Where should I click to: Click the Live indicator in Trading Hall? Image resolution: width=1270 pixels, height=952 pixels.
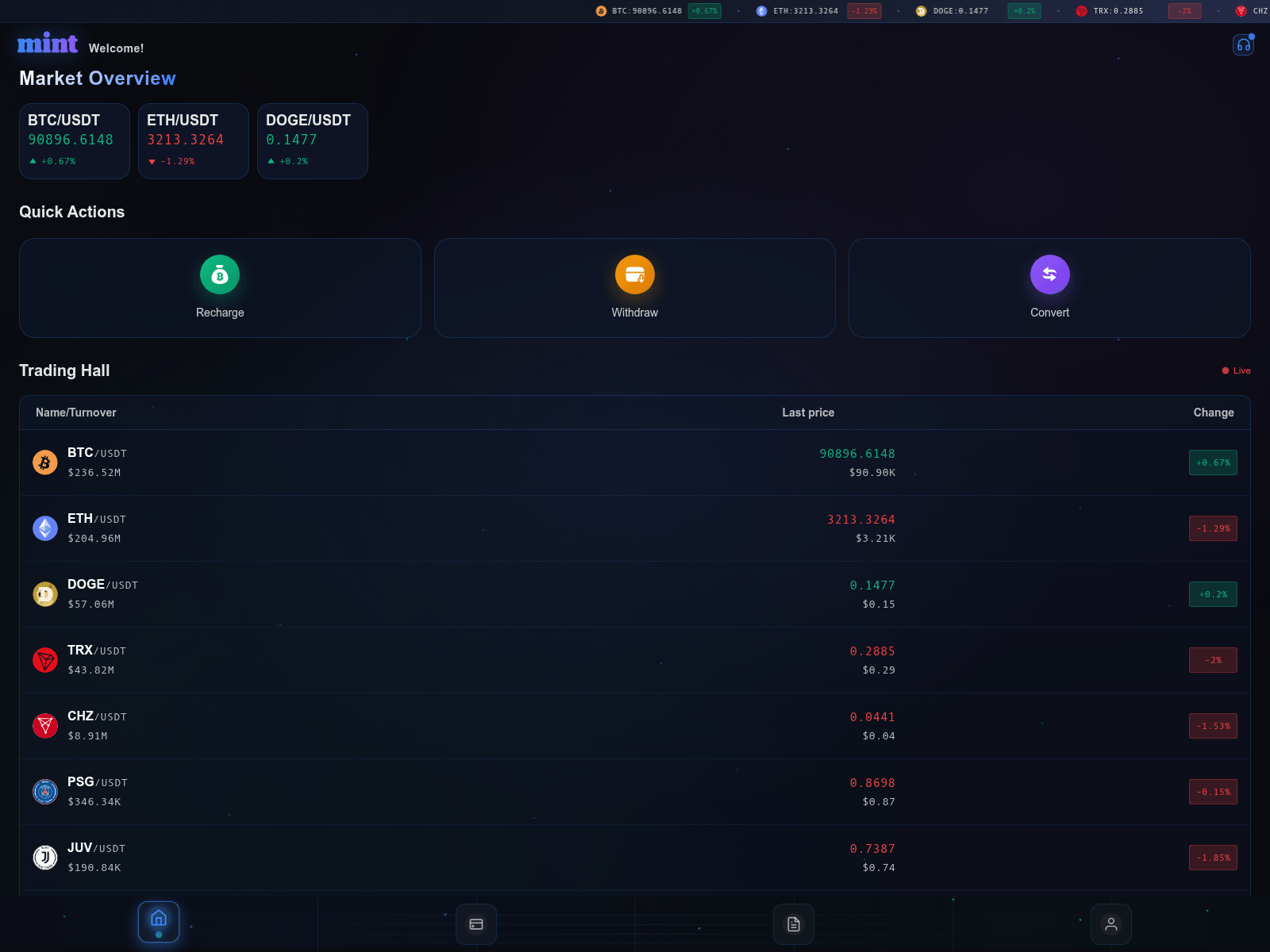[1237, 370]
